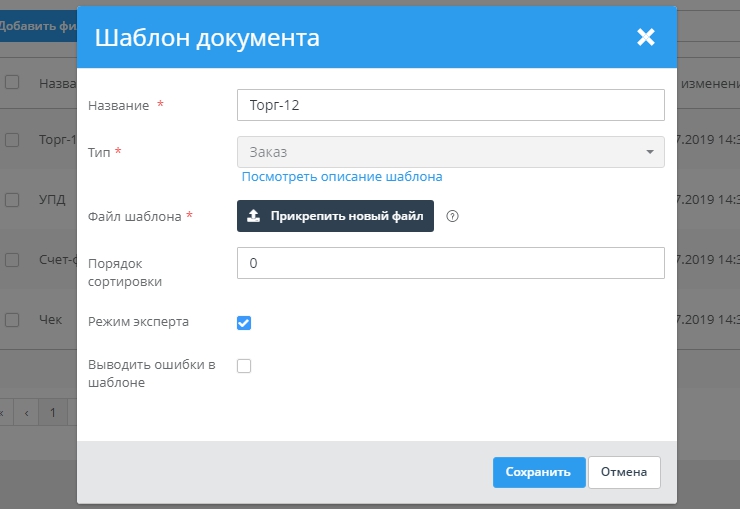This screenshot has height=509, width=740.
Task: Go to previous page in pagination
Action: tap(26, 411)
